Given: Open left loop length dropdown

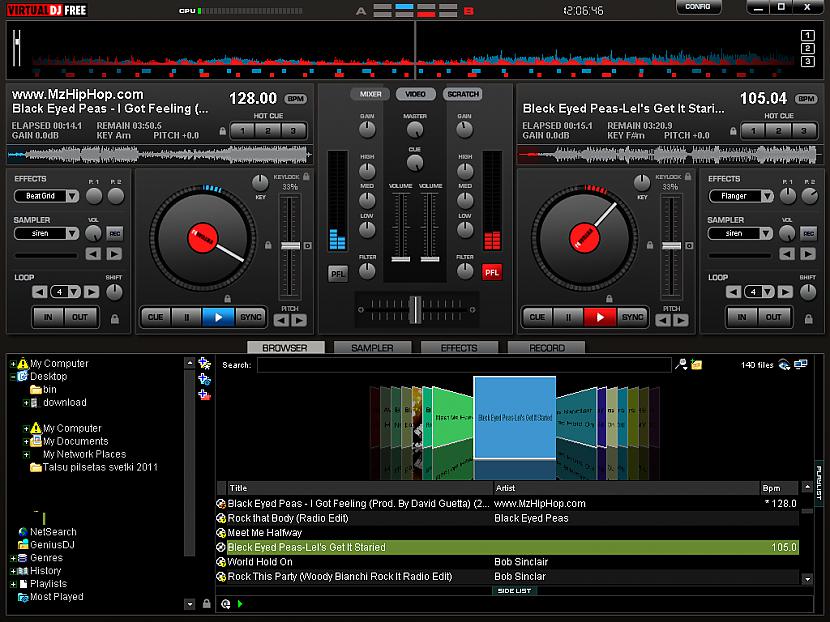Looking at the screenshot, I should tap(74, 292).
